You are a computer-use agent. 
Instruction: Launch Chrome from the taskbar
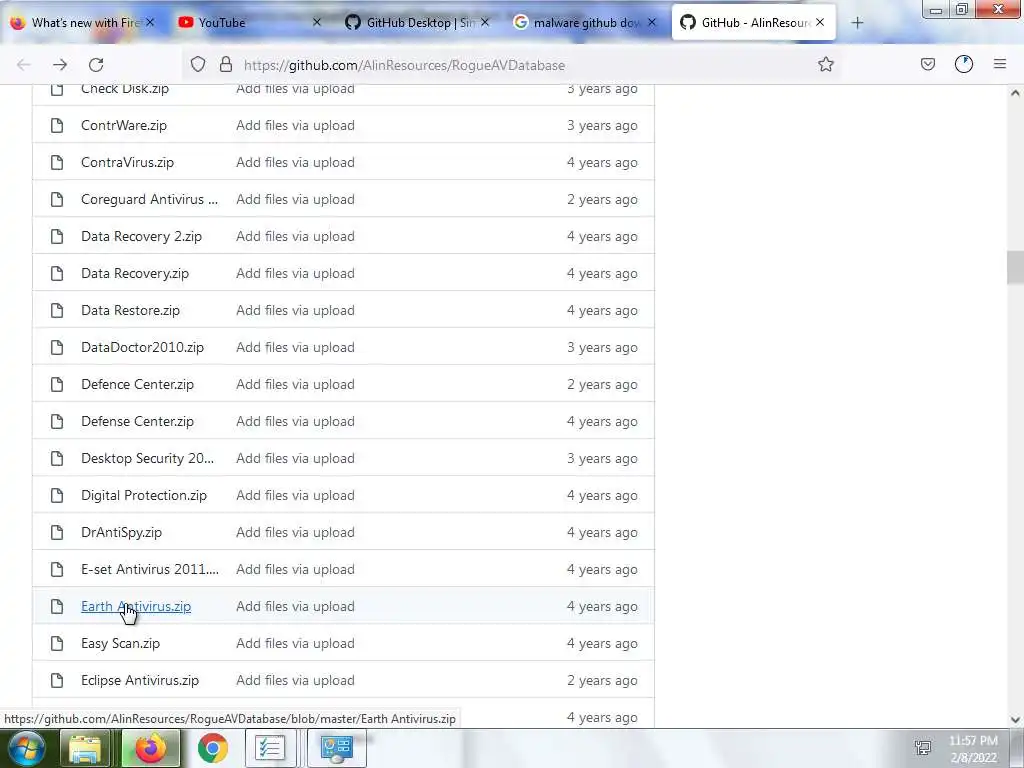(212, 748)
